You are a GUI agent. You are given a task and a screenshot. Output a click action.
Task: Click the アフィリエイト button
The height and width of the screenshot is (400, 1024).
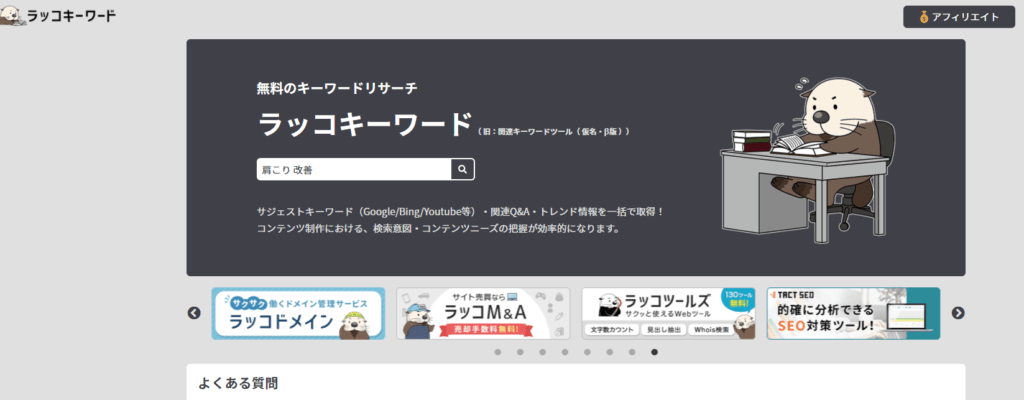(x=960, y=17)
